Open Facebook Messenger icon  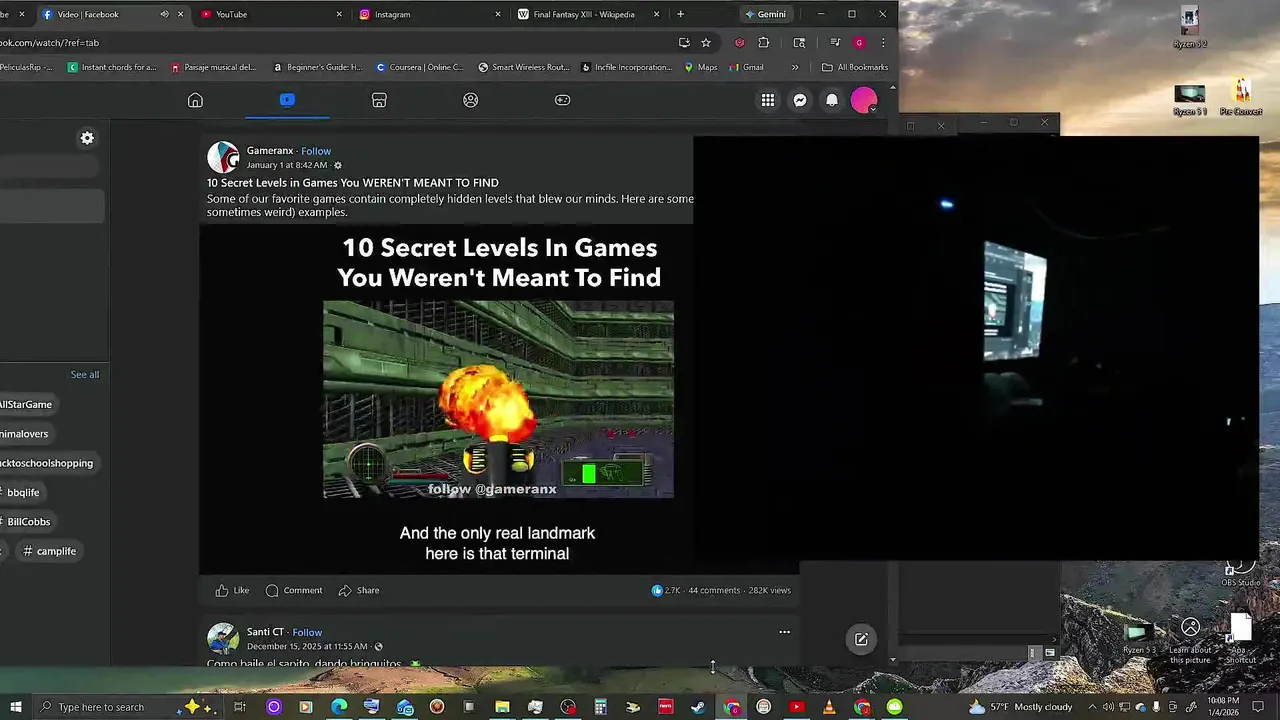(800, 100)
